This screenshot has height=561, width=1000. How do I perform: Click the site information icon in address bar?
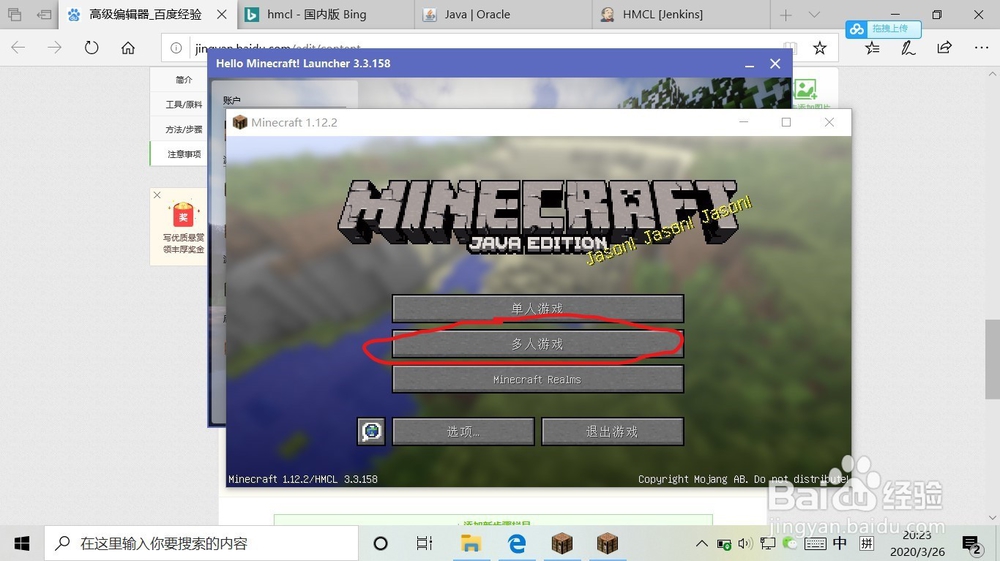coord(176,48)
